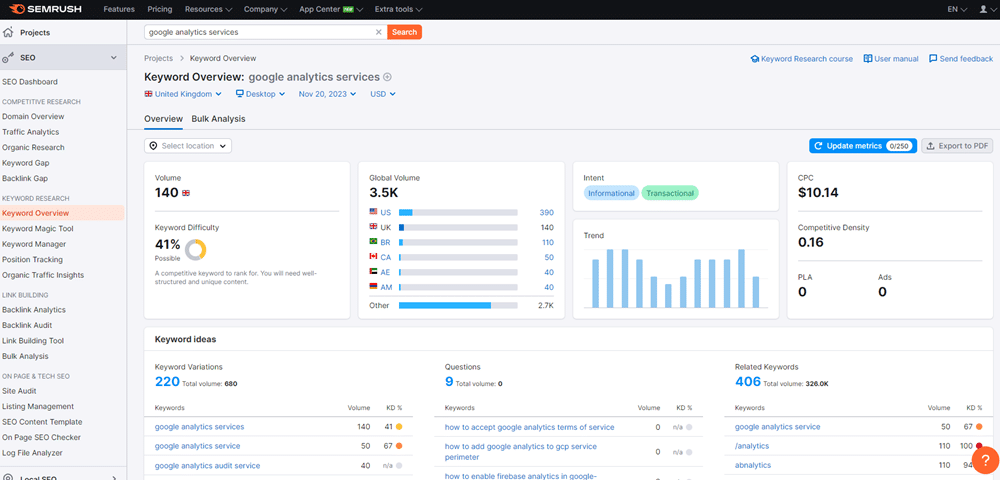1000x480 pixels.
Task: Click the US global volume bar
Action: click(x=458, y=212)
